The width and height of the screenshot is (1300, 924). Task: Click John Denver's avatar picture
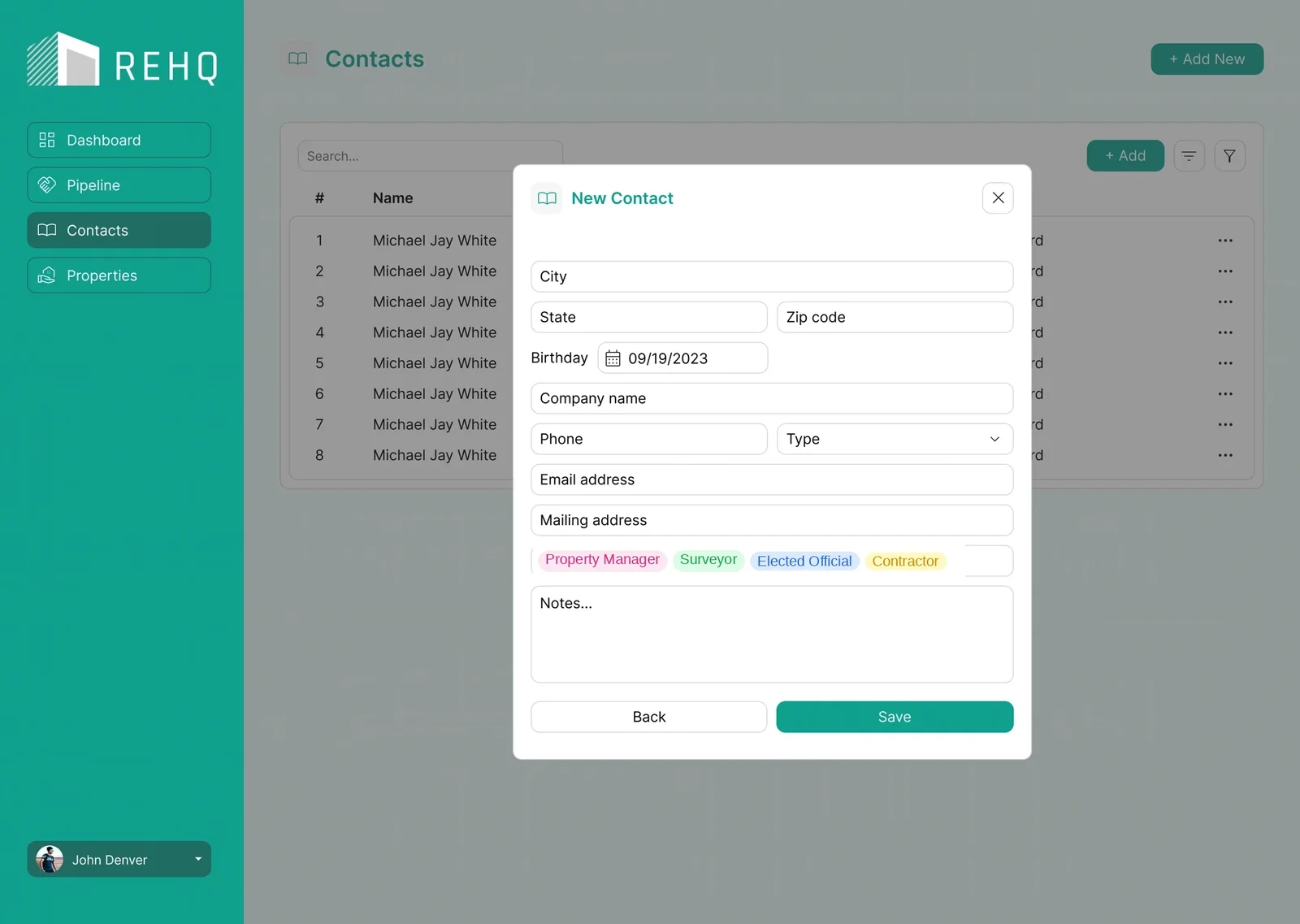(x=50, y=859)
